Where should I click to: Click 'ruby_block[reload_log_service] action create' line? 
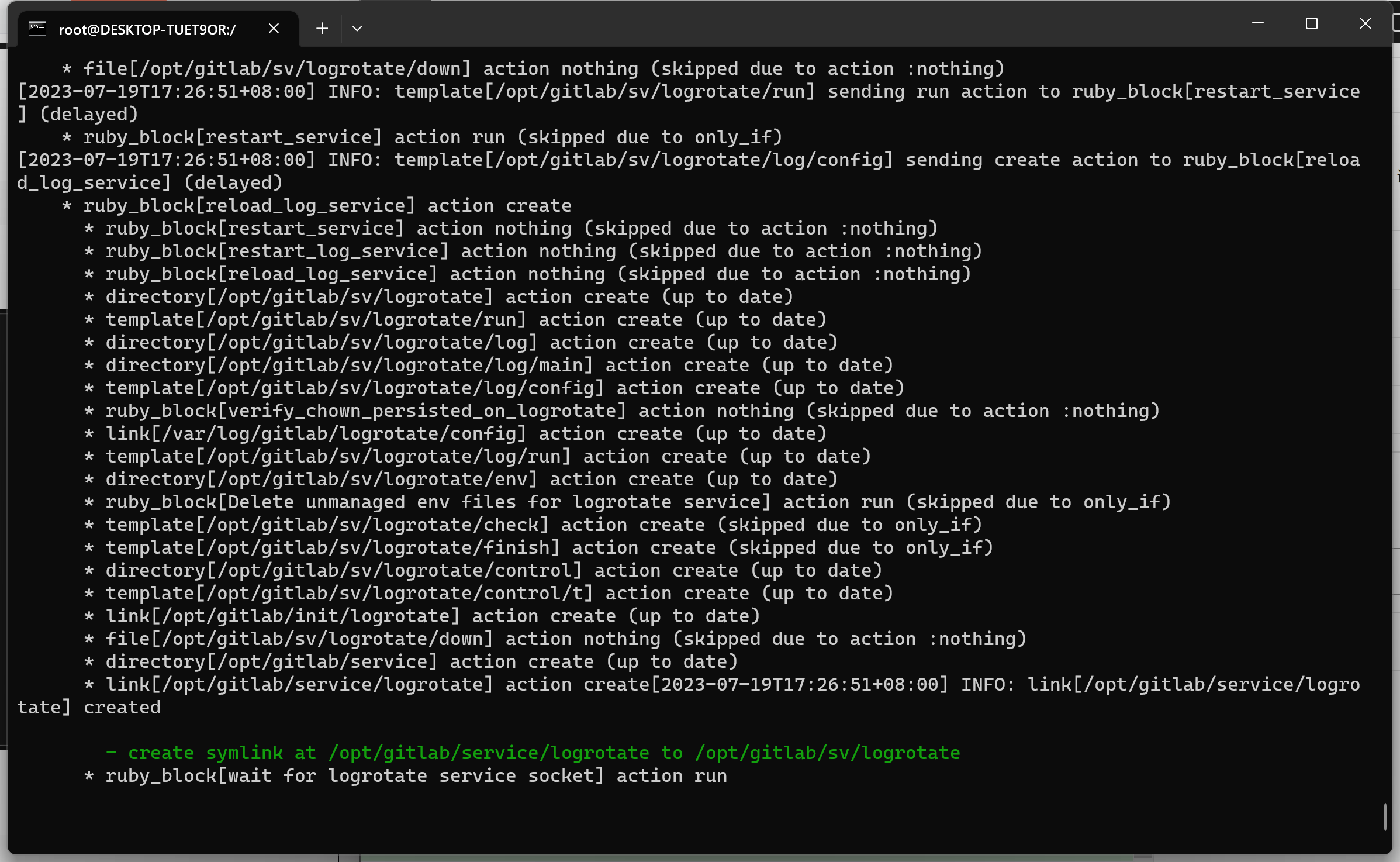(317, 205)
